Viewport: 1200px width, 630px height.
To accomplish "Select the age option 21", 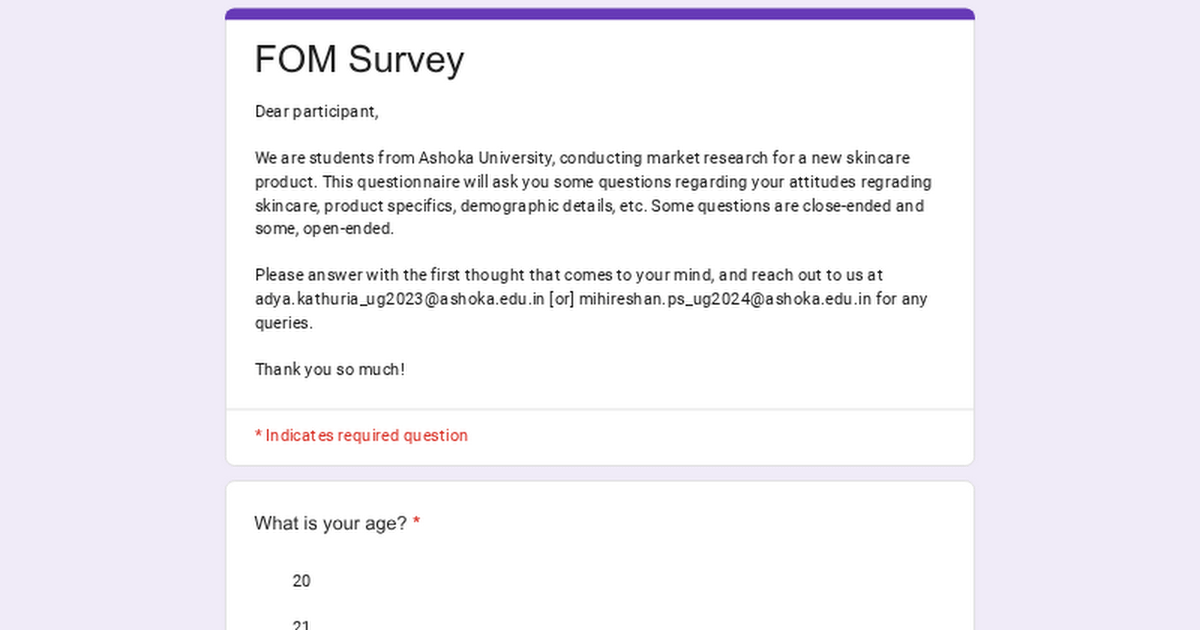I will (x=301, y=625).
